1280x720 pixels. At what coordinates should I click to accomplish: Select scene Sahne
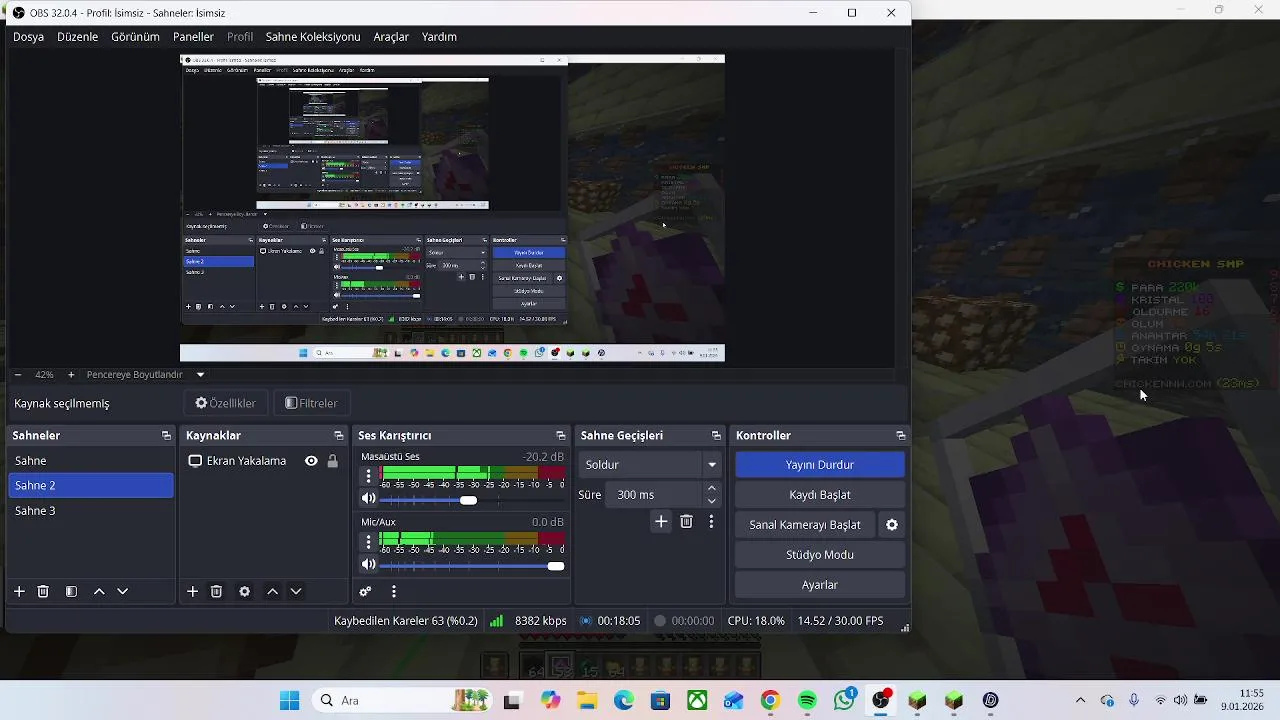[x=91, y=461]
